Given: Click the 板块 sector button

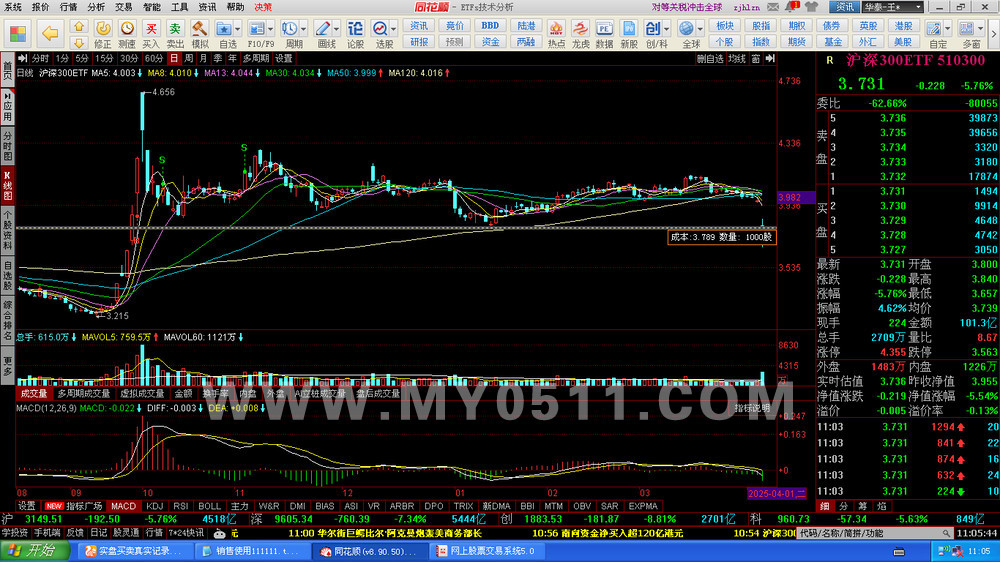Looking at the screenshot, I should (725, 26).
